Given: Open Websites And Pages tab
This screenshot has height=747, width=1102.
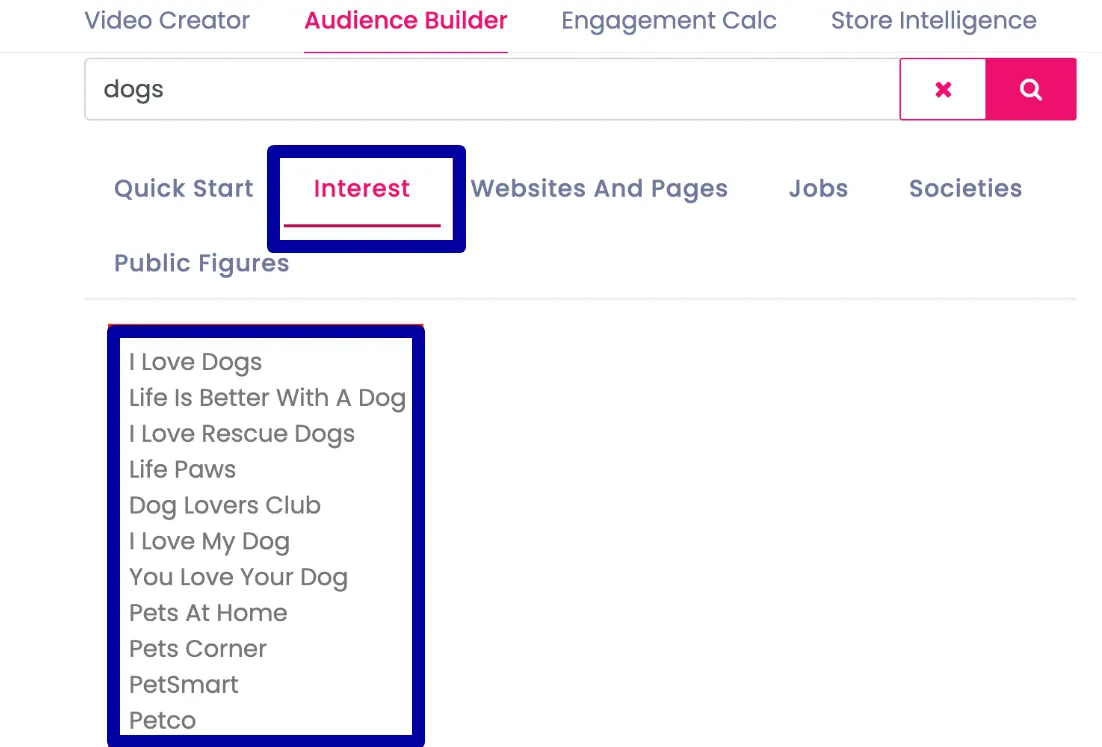Looking at the screenshot, I should [x=599, y=188].
